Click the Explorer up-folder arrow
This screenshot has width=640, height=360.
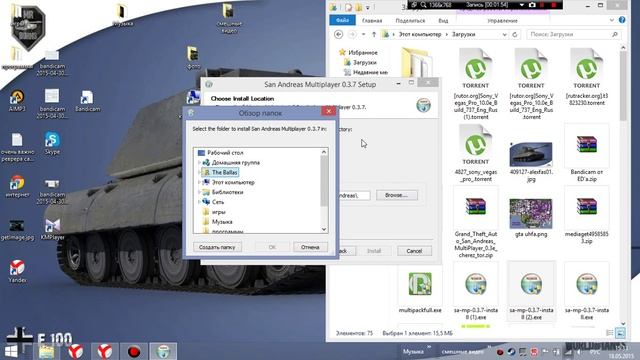point(374,34)
